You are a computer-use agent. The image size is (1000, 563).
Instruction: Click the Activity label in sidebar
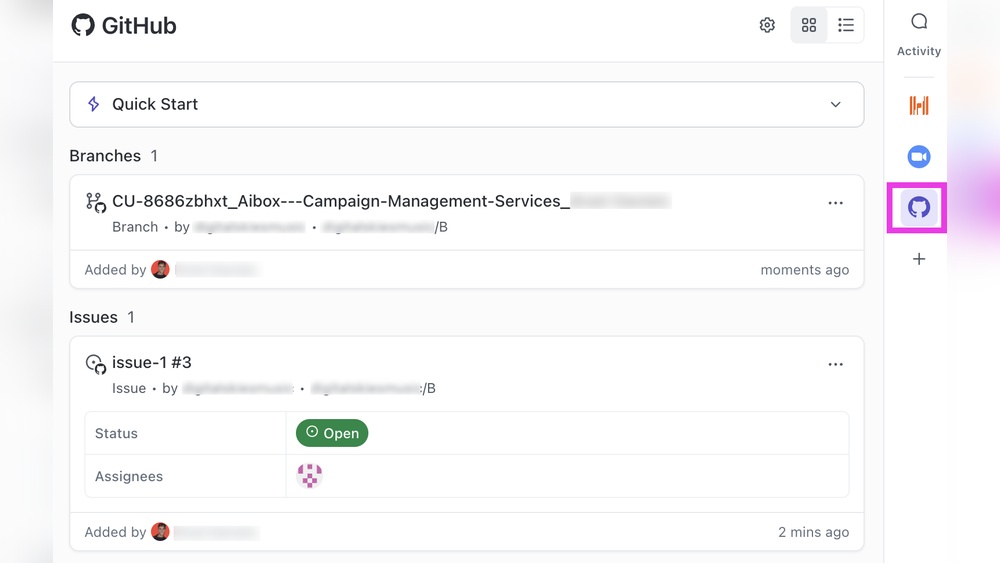919,51
